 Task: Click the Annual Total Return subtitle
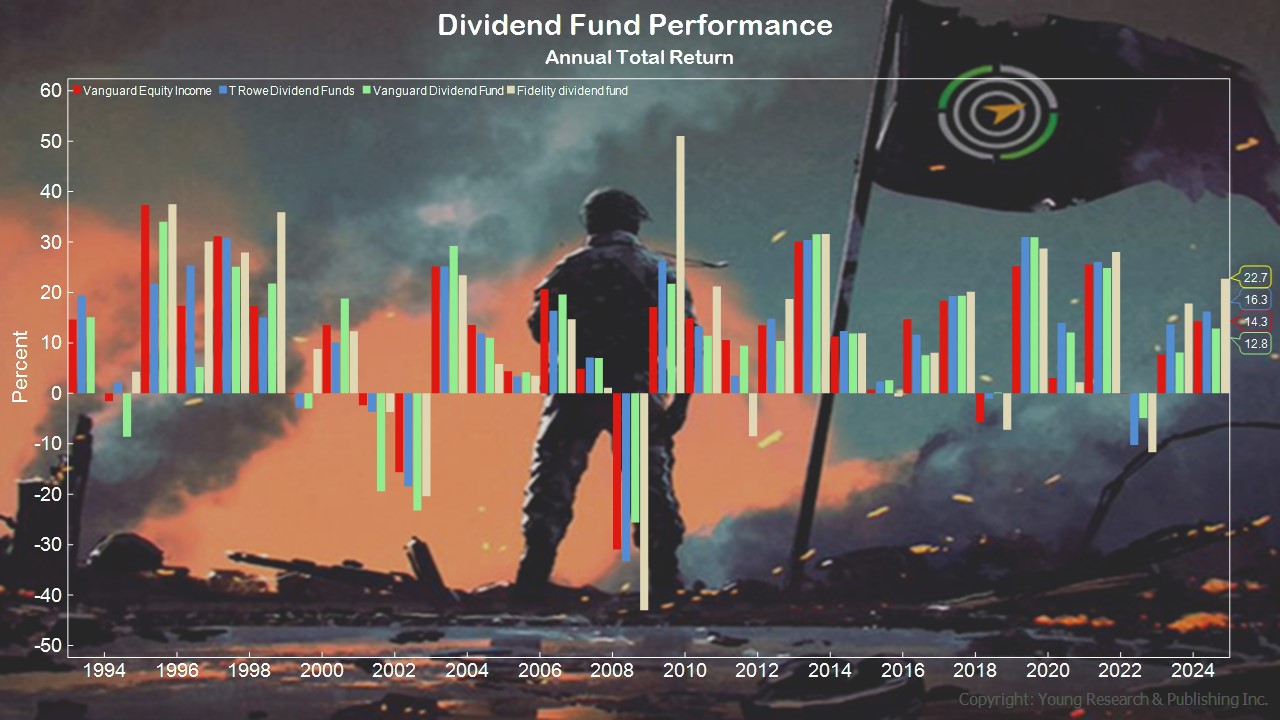[639, 58]
